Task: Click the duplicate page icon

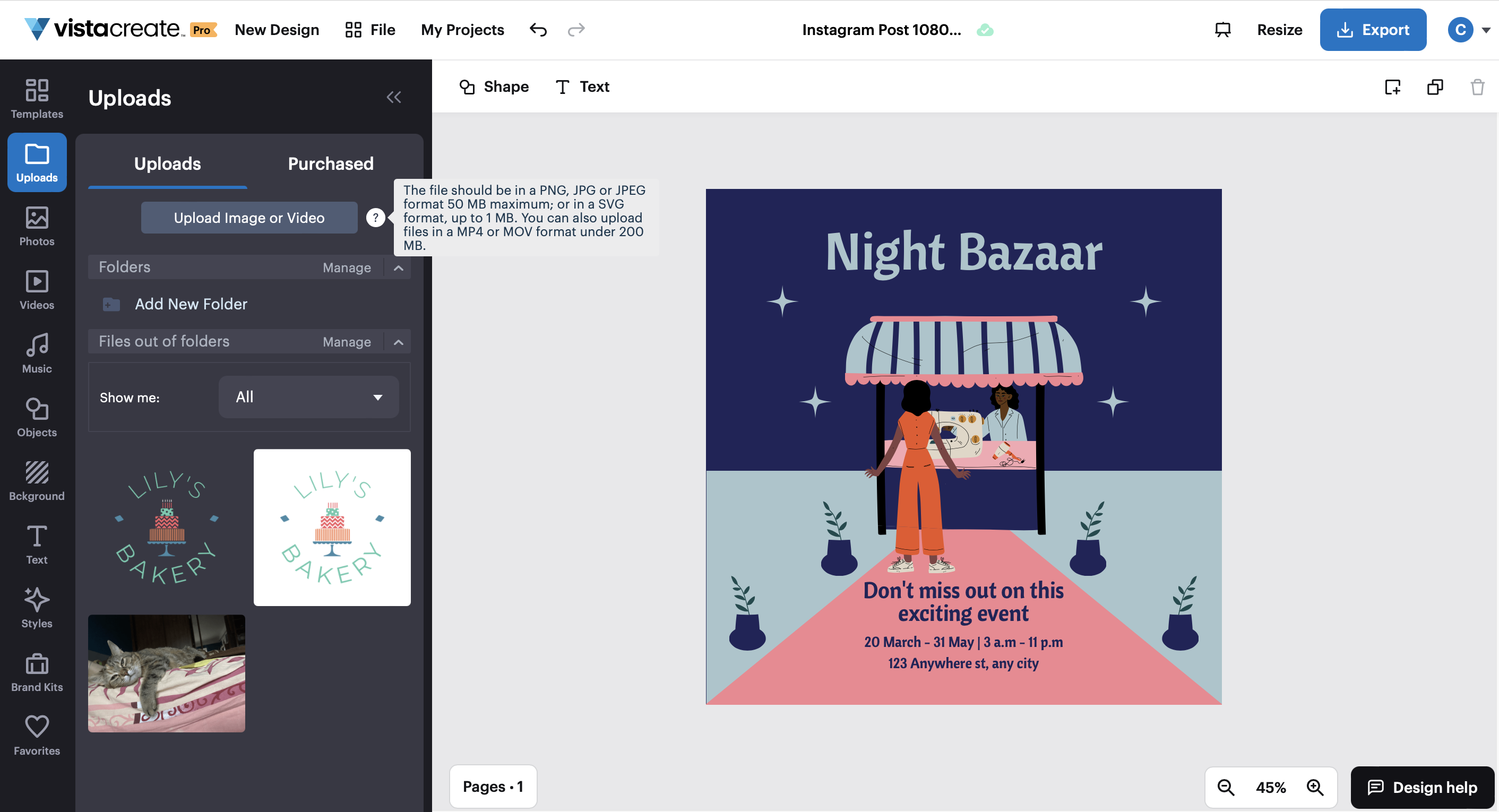Action: (1434, 87)
